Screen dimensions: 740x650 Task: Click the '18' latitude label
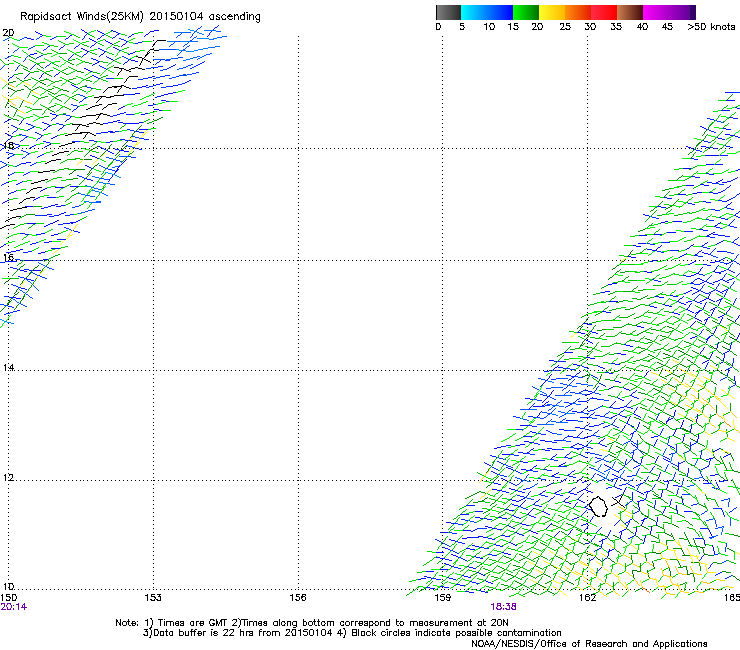[8, 145]
